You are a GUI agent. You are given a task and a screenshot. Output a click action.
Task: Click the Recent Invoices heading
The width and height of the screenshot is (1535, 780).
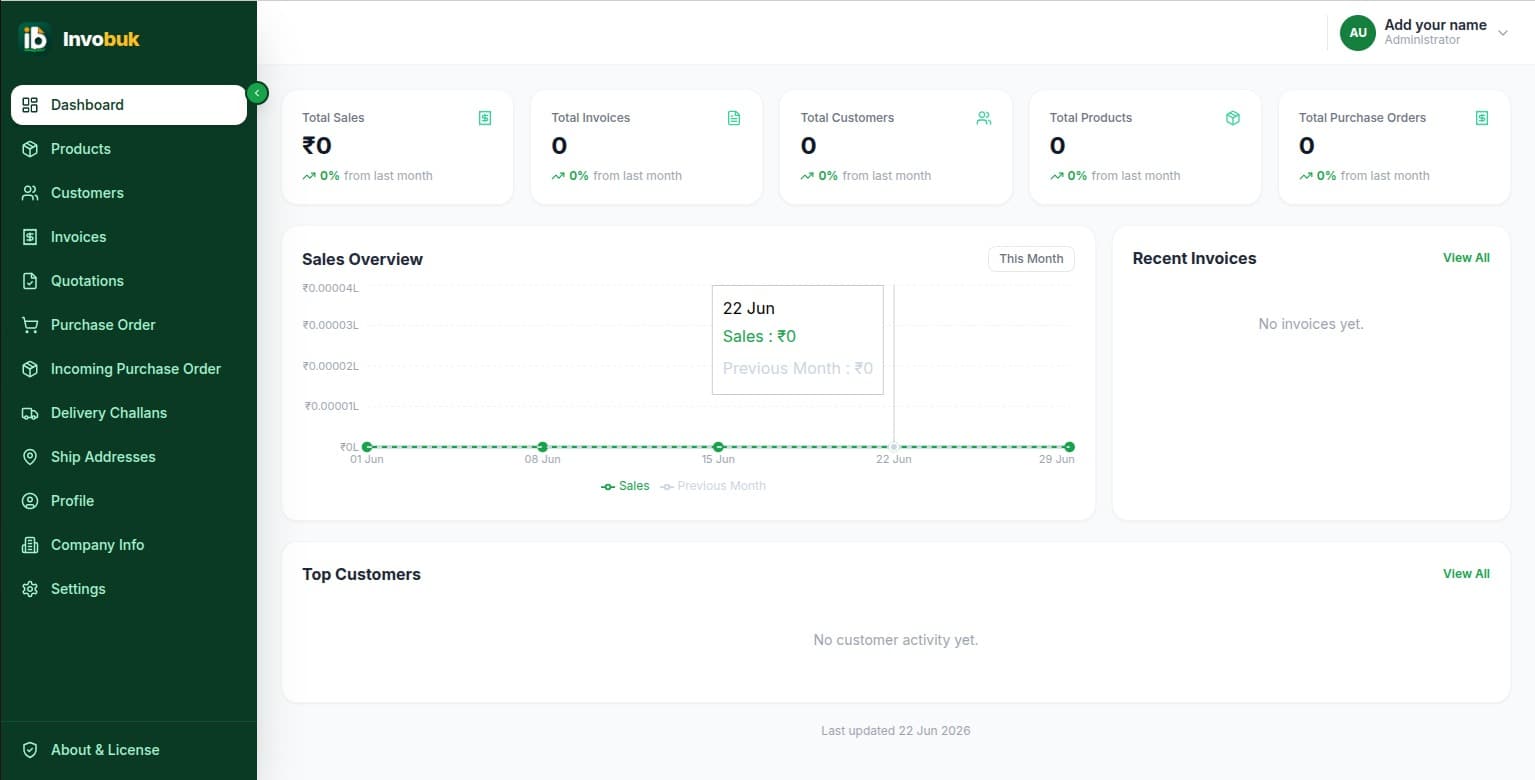pyautogui.click(x=1194, y=258)
